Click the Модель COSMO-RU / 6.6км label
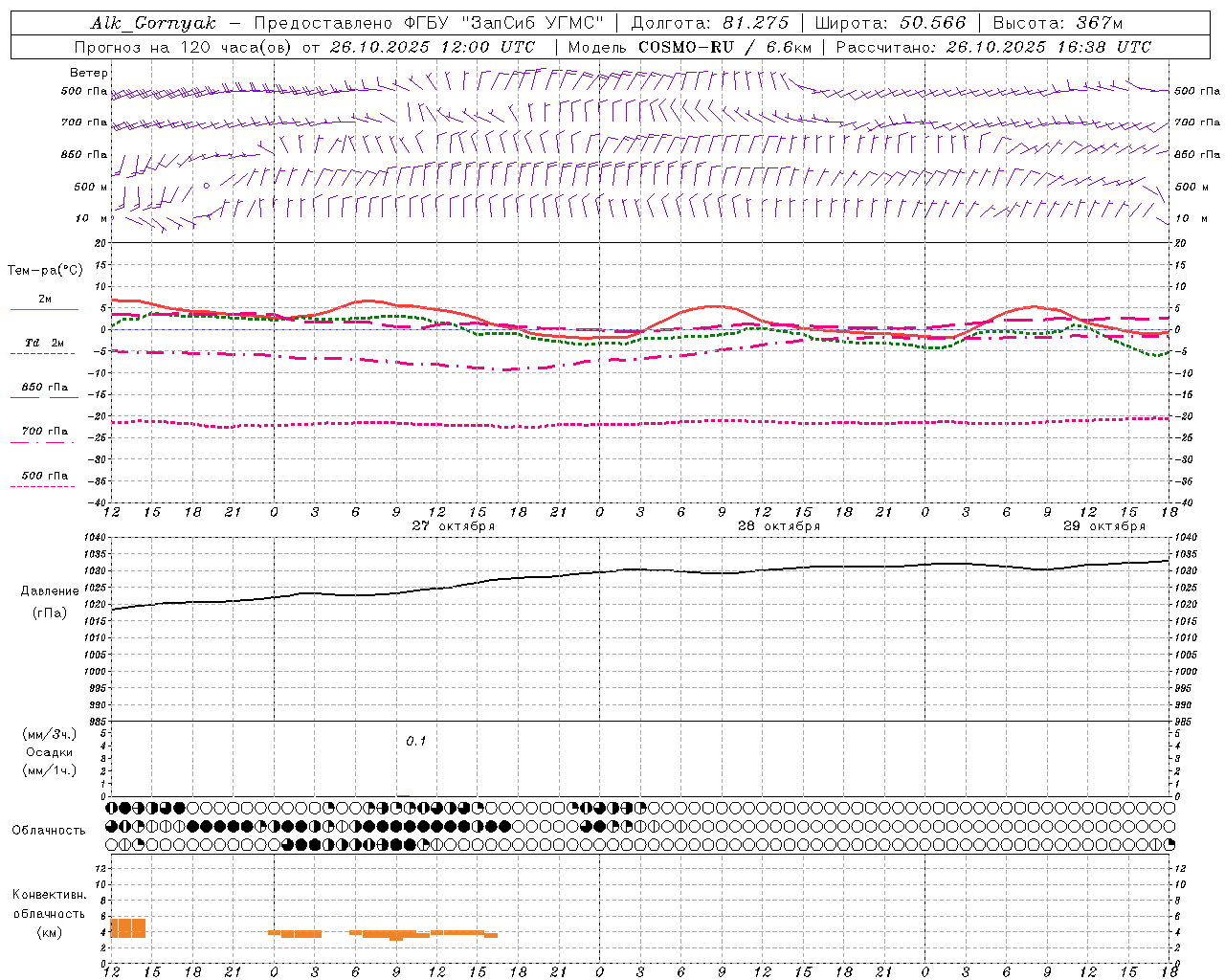 [690, 47]
